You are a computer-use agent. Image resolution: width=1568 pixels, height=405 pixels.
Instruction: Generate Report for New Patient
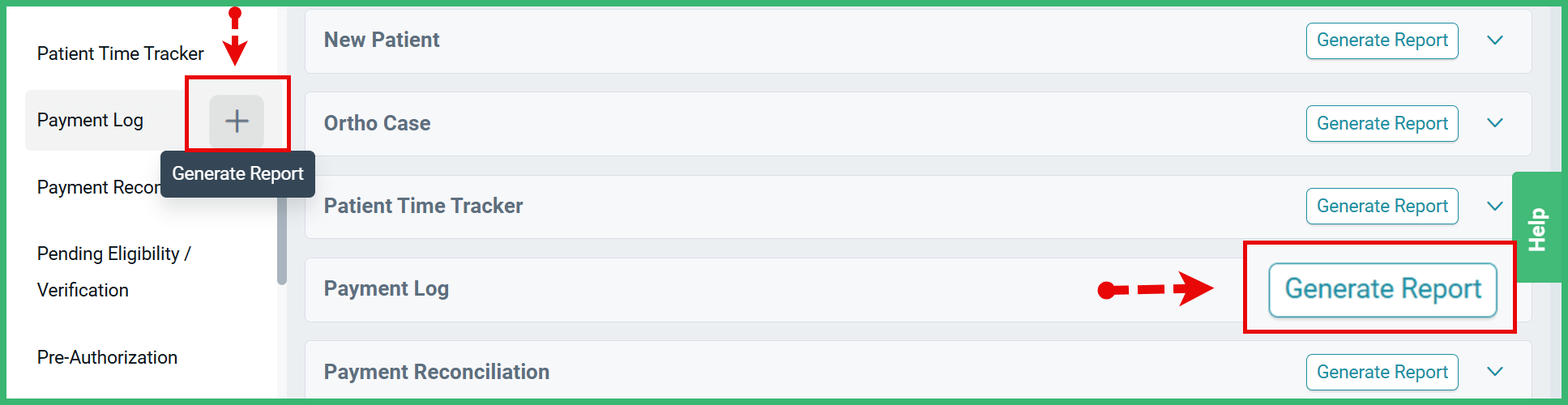click(1382, 40)
